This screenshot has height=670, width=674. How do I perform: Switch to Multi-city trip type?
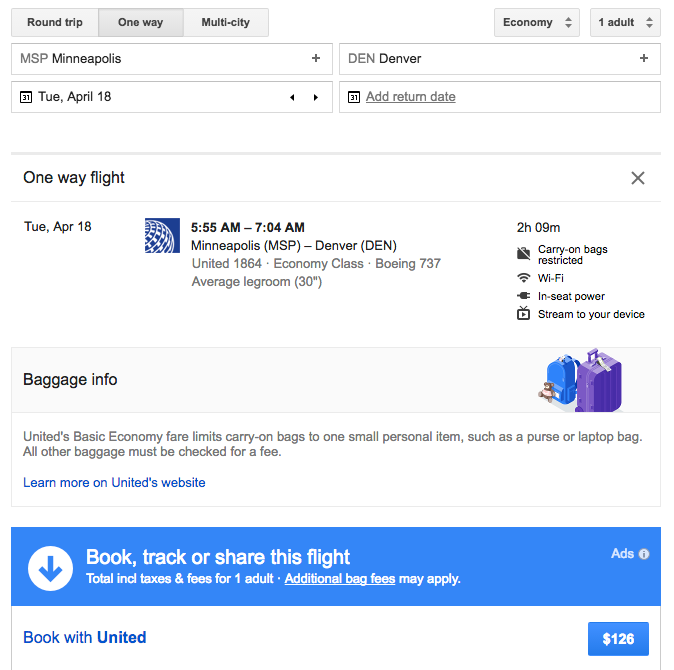[226, 22]
